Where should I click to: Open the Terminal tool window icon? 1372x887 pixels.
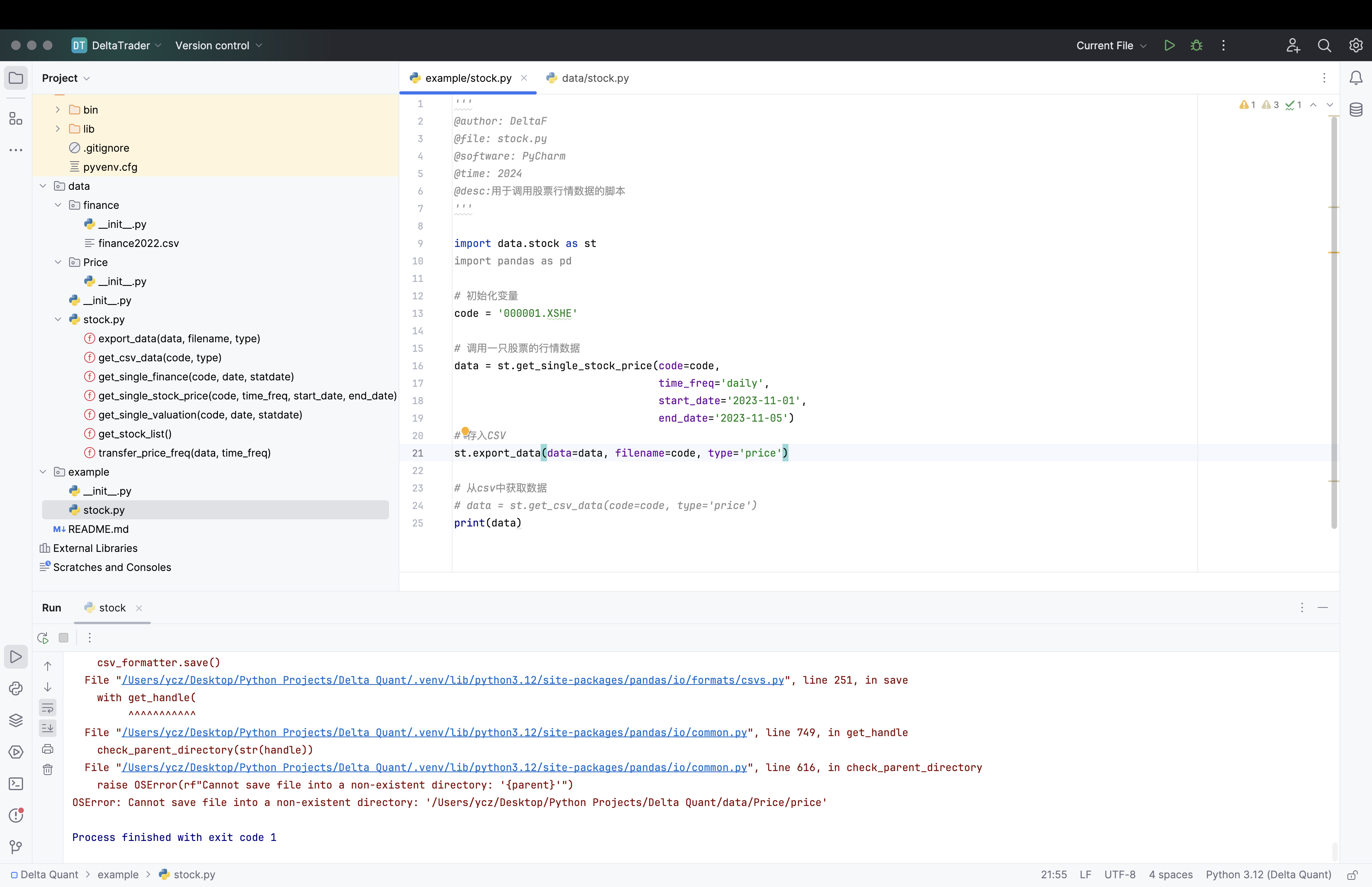pyautogui.click(x=15, y=784)
